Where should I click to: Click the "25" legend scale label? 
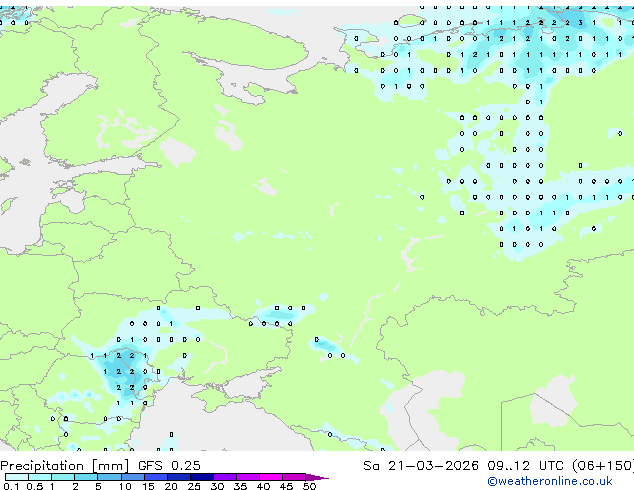click(194, 486)
